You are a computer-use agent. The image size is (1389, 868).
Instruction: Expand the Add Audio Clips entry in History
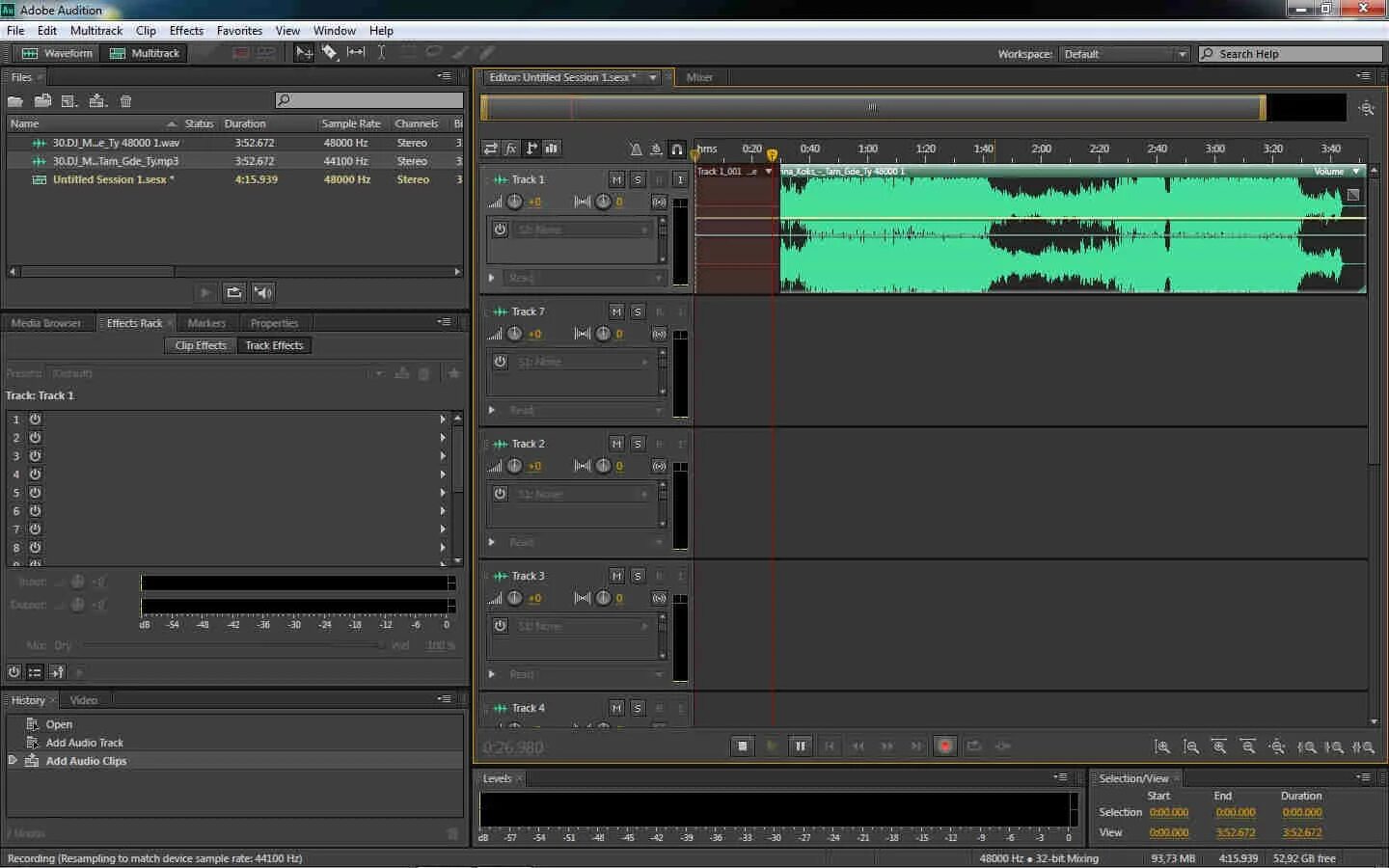[x=14, y=760]
